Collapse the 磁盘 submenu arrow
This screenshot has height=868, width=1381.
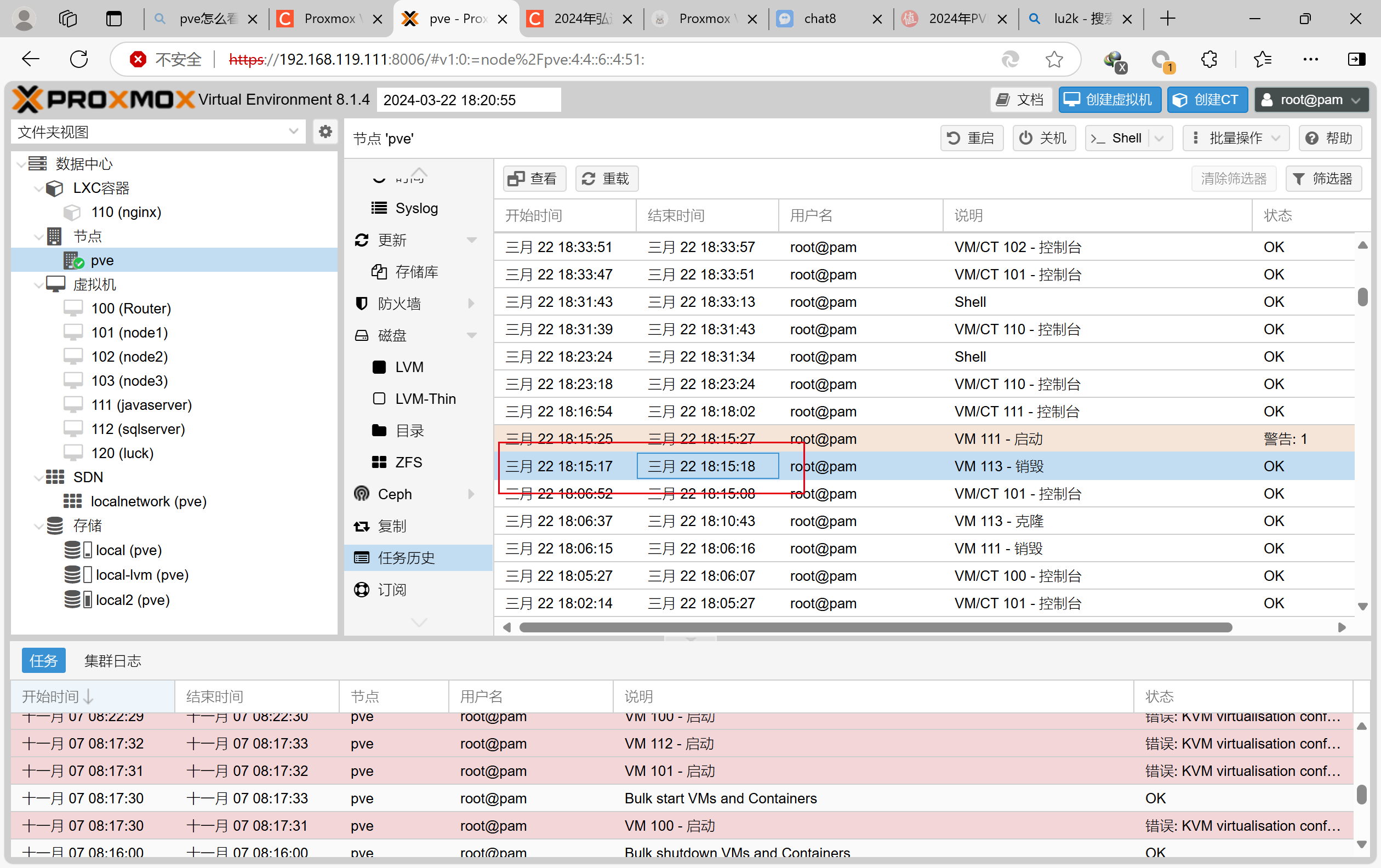tap(471, 335)
